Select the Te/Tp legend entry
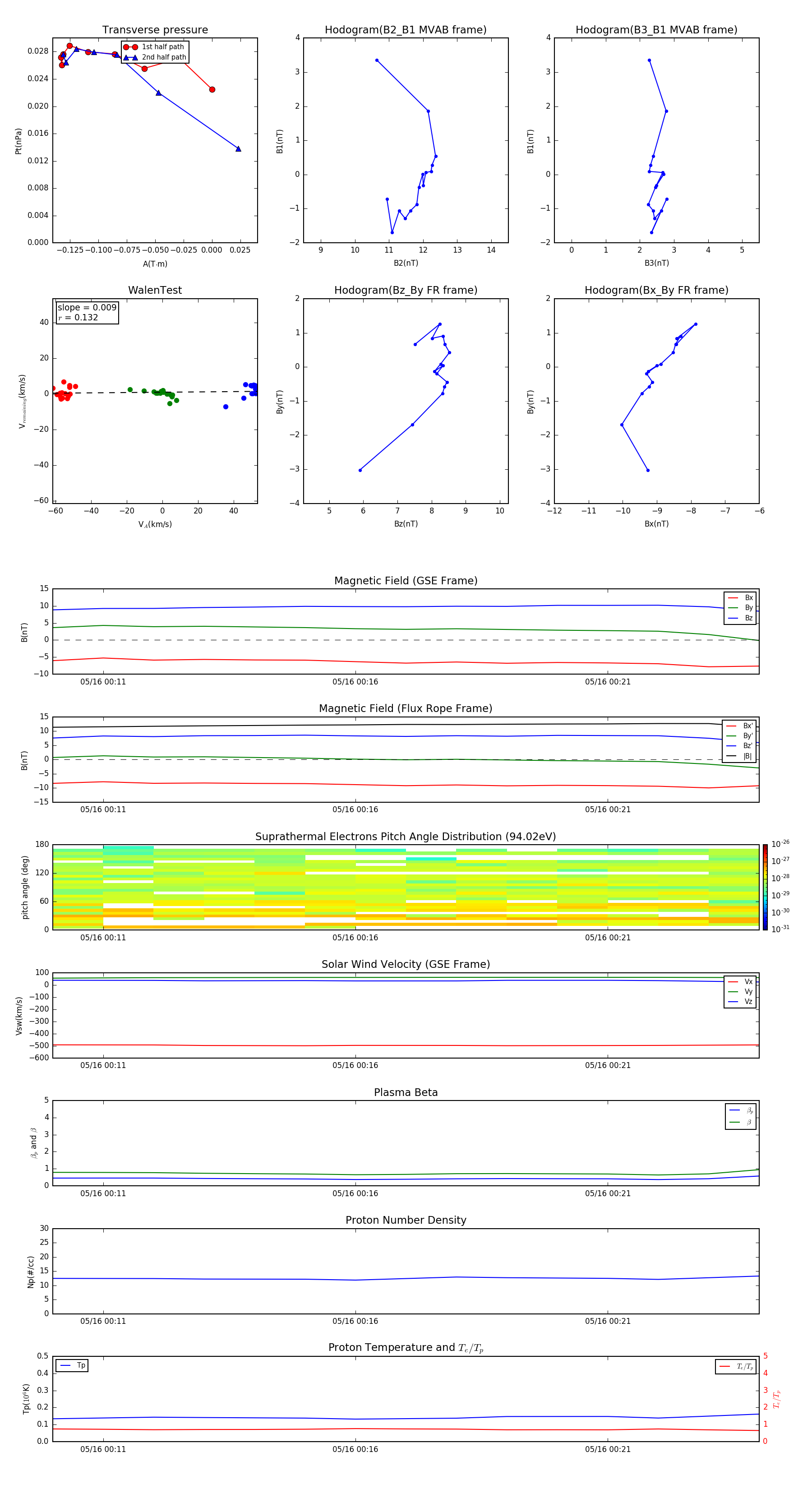The height and width of the screenshot is (1489, 812). [736, 1366]
